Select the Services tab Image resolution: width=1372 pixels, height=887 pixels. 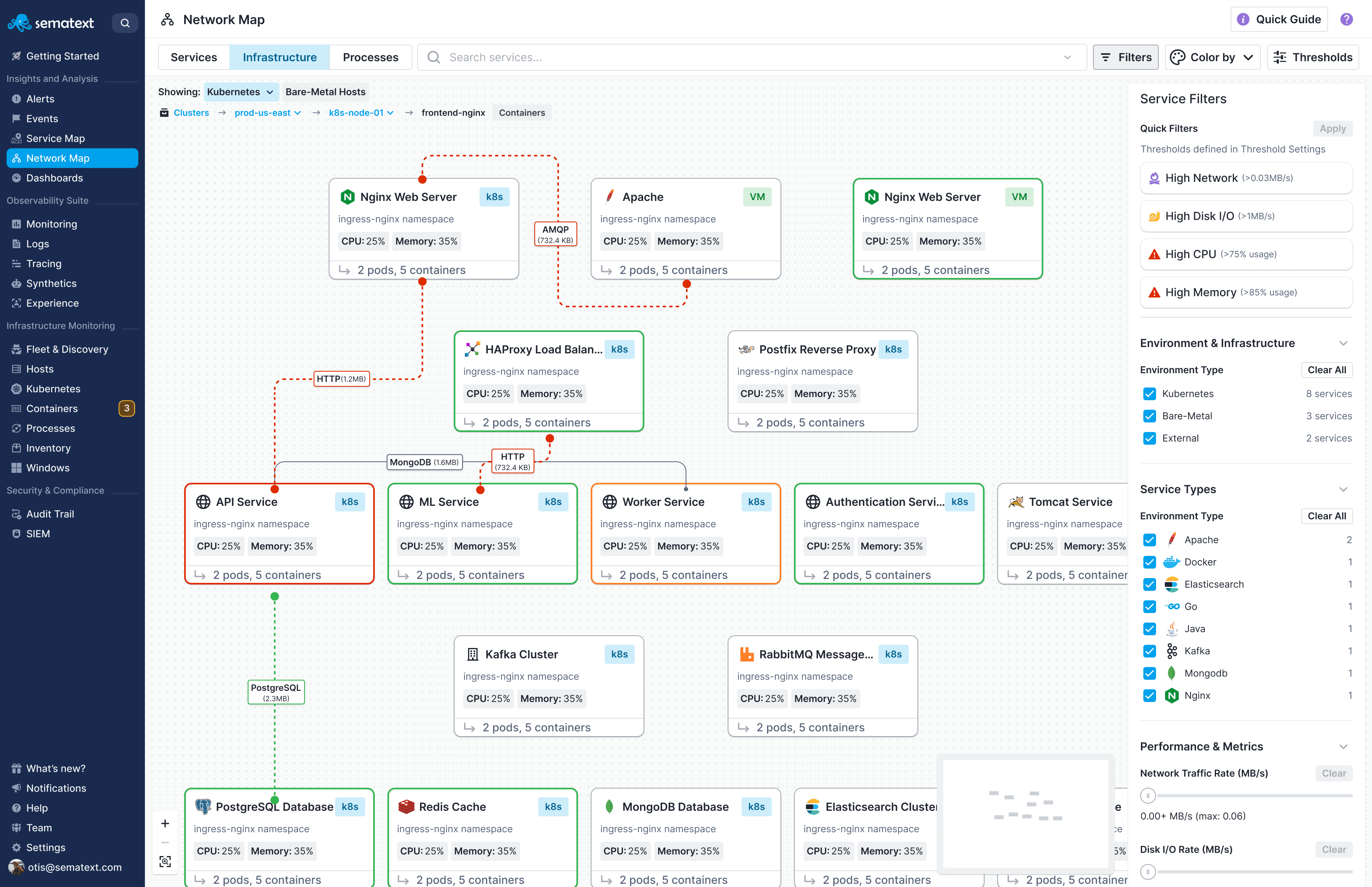[193, 57]
